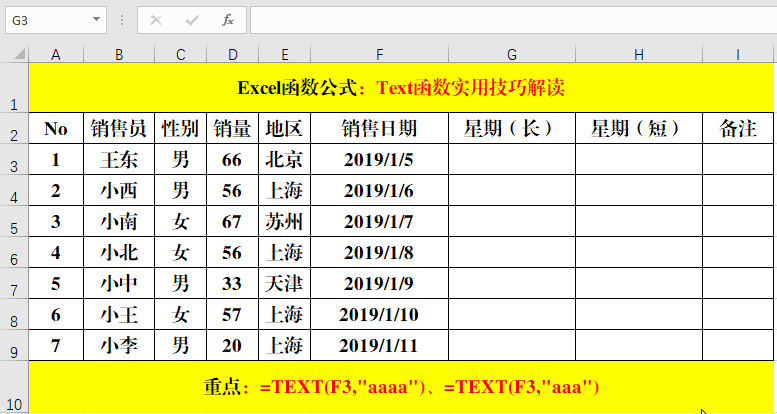The height and width of the screenshot is (414, 777).
Task: Select the cell containing '小王'
Action: 119,314
